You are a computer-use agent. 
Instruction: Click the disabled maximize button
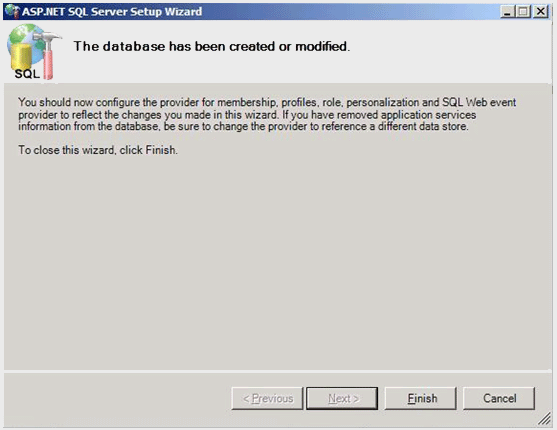pyautogui.click(x=524, y=11)
